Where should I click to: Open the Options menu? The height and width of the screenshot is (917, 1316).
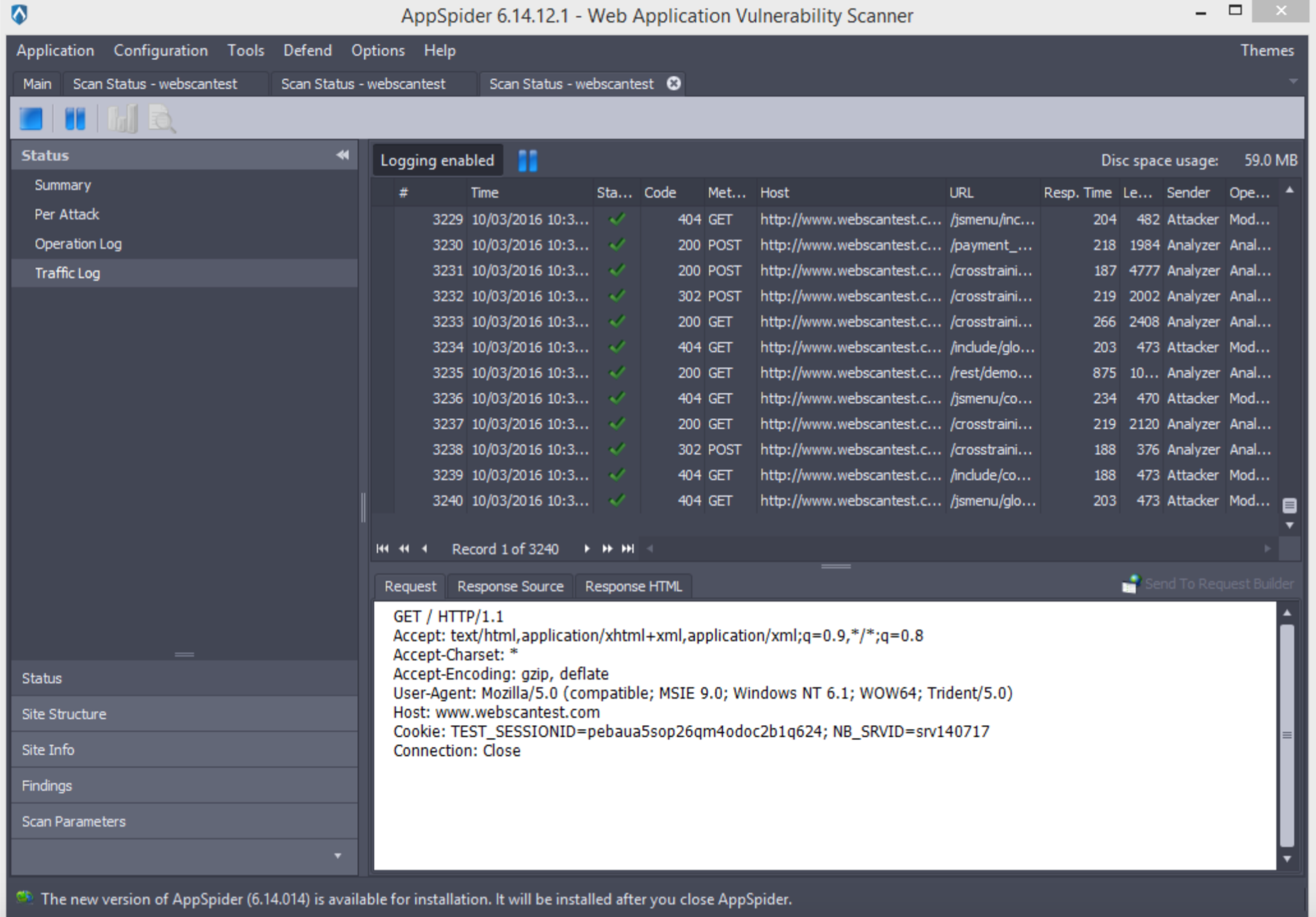click(378, 51)
